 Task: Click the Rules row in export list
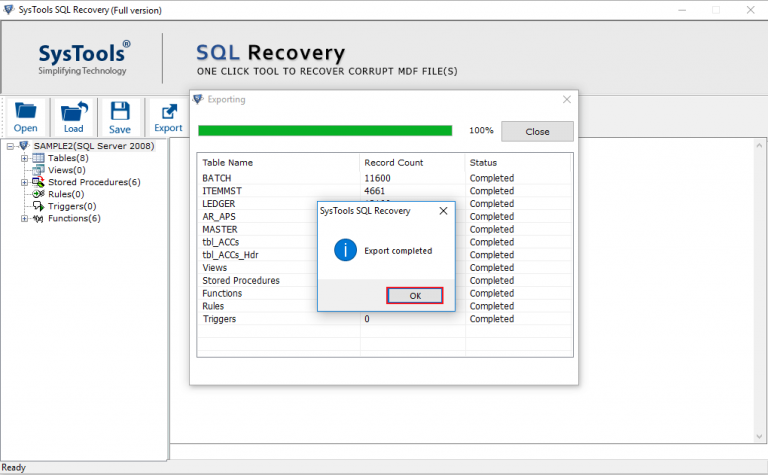point(384,306)
